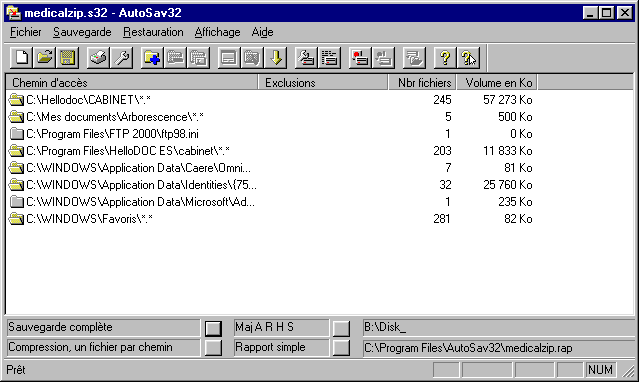This screenshot has width=639, height=382.
Task: Click the 500 Ko volume value
Action: [515, 117]
